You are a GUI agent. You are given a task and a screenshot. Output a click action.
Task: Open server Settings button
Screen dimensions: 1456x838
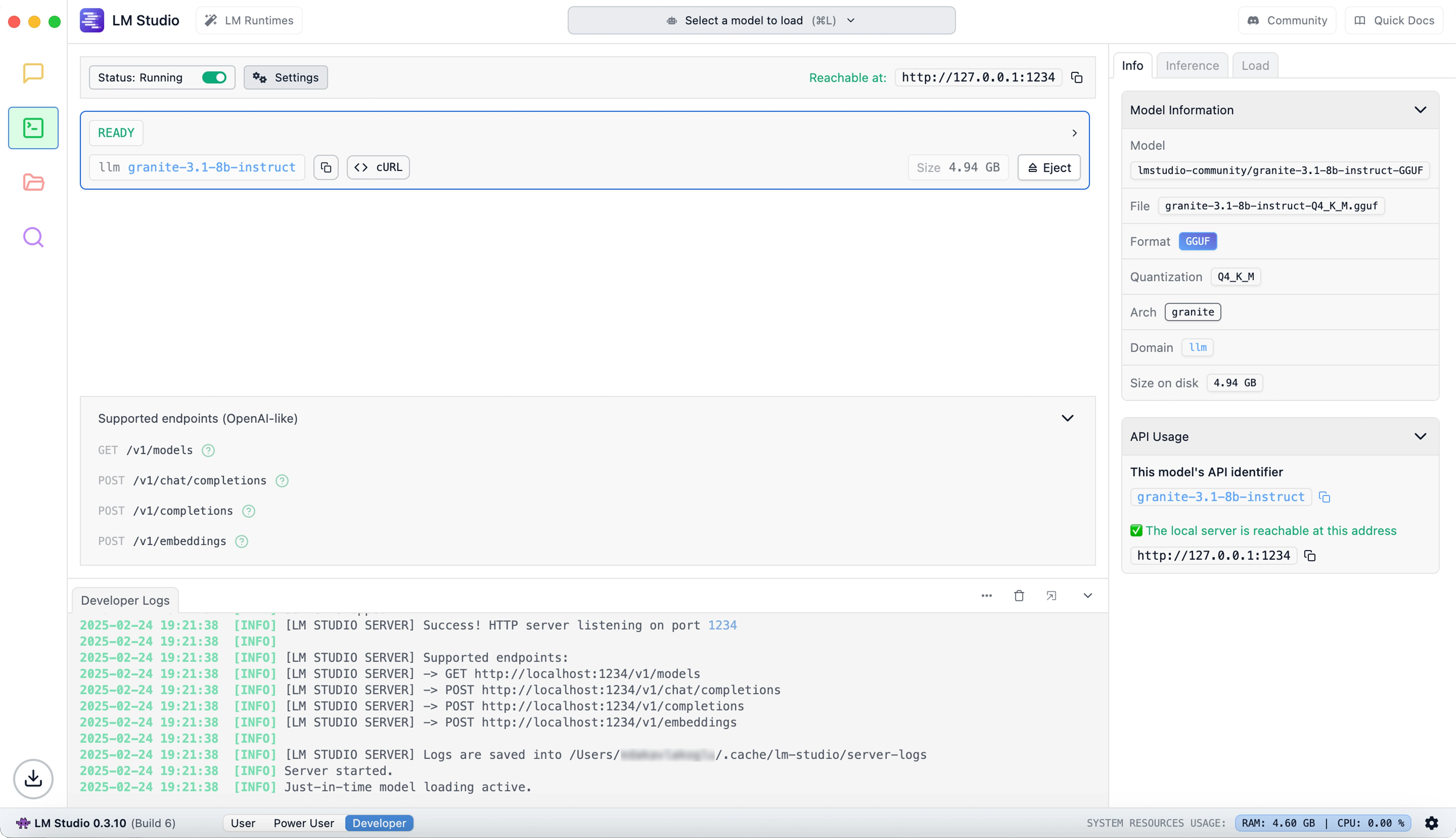(x=285, y=78)
